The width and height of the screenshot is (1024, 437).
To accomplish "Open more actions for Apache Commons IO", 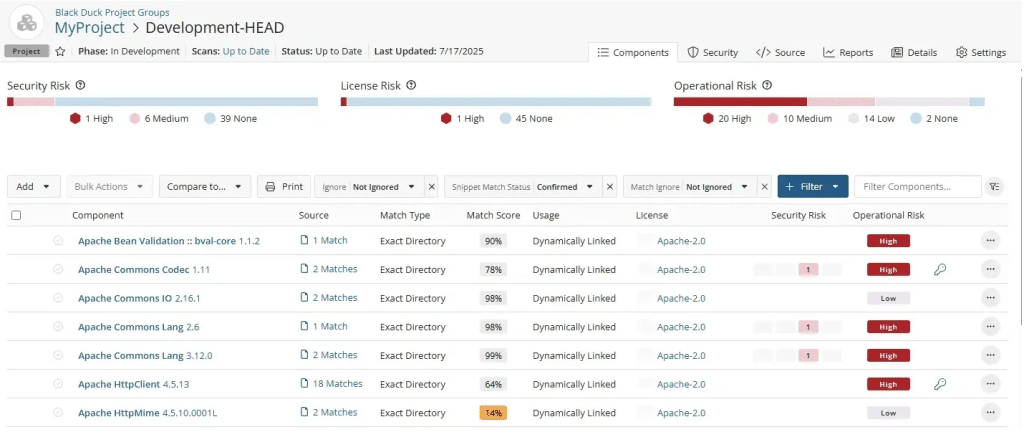I will pyautogui.click(x=990, y=298).
